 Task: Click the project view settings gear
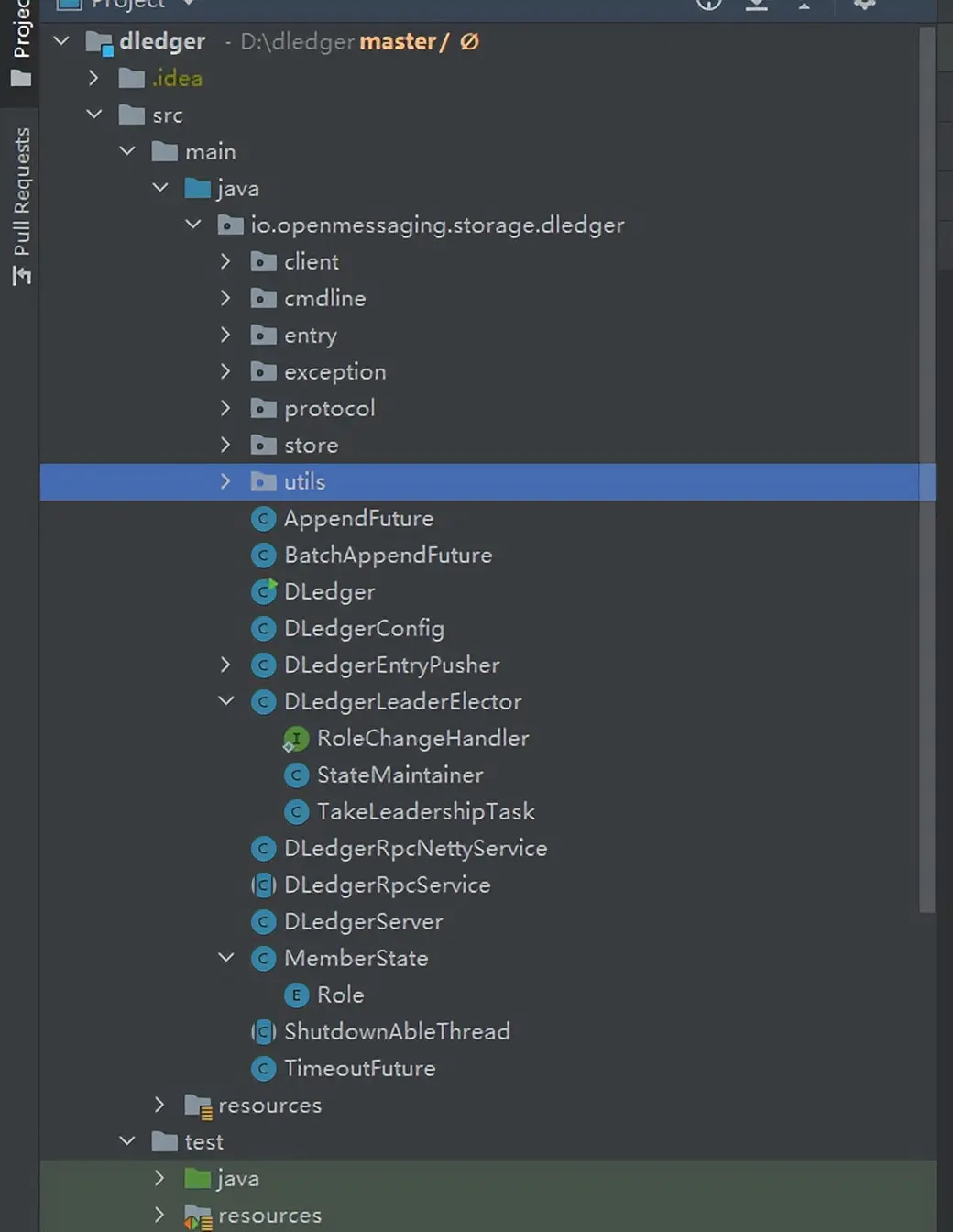click(864, 5)
